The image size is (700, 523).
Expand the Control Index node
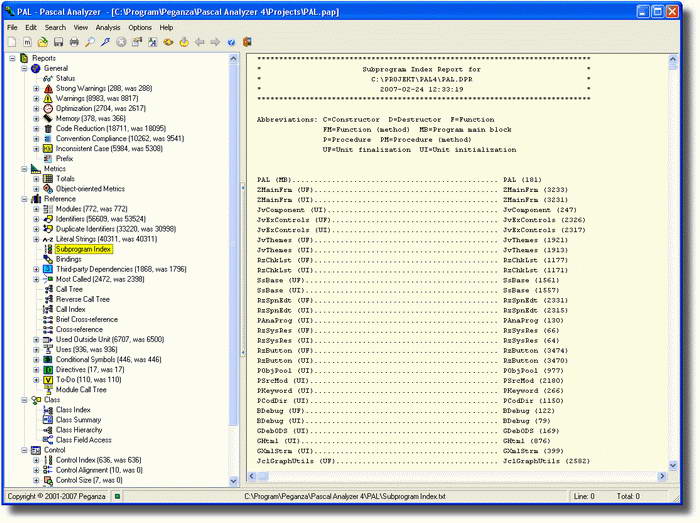point(36,460)
